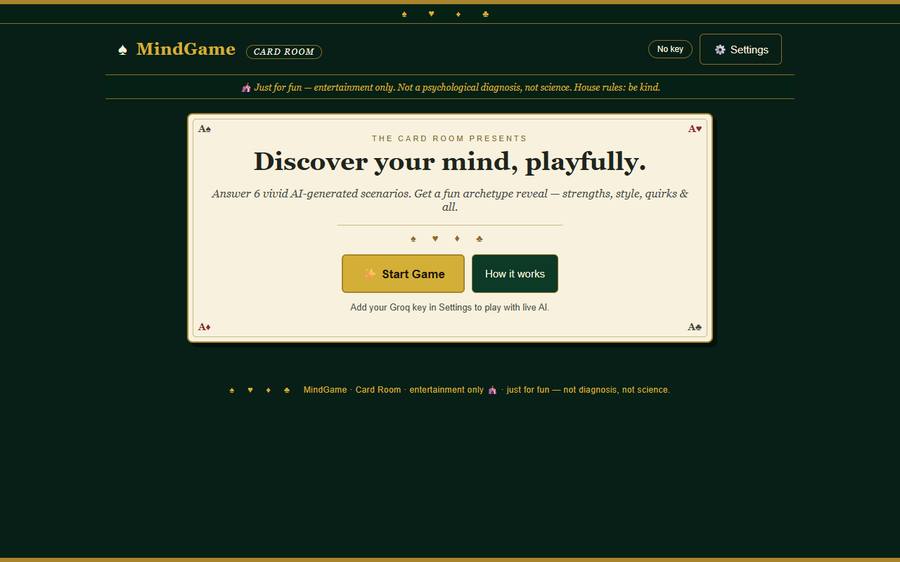The height and width of the screenshot is (562, 900).
Task: Click the Ace of clubs card corner
Action: click(695, 327)
